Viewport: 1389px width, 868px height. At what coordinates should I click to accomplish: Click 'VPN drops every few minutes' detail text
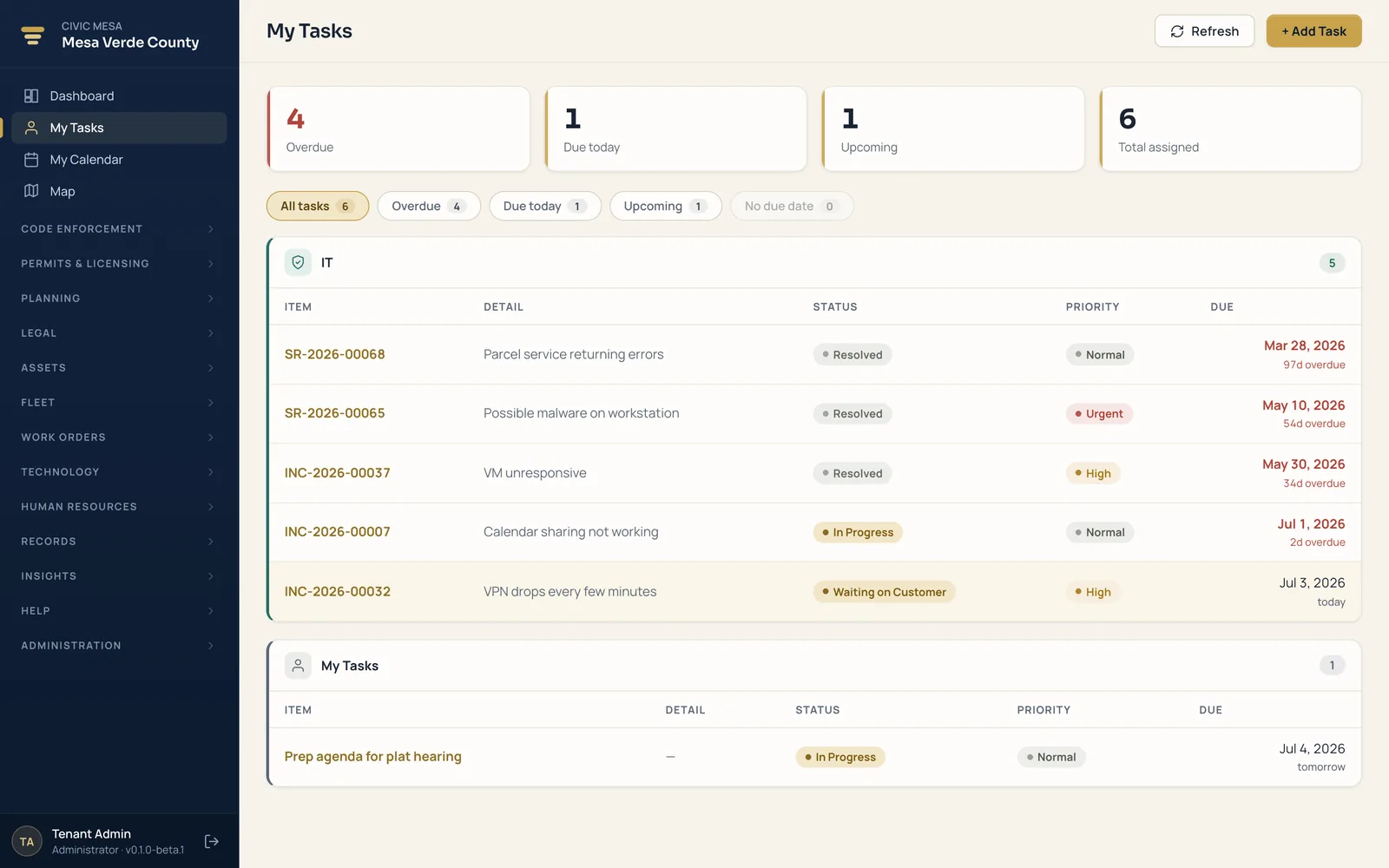(x=570, y=592)
